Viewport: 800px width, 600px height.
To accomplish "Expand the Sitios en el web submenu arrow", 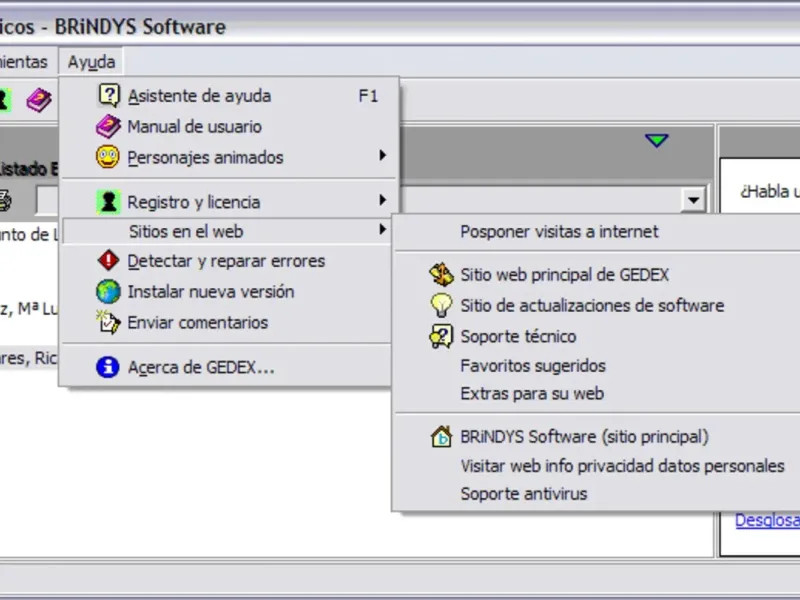I will tap(383, 230).
